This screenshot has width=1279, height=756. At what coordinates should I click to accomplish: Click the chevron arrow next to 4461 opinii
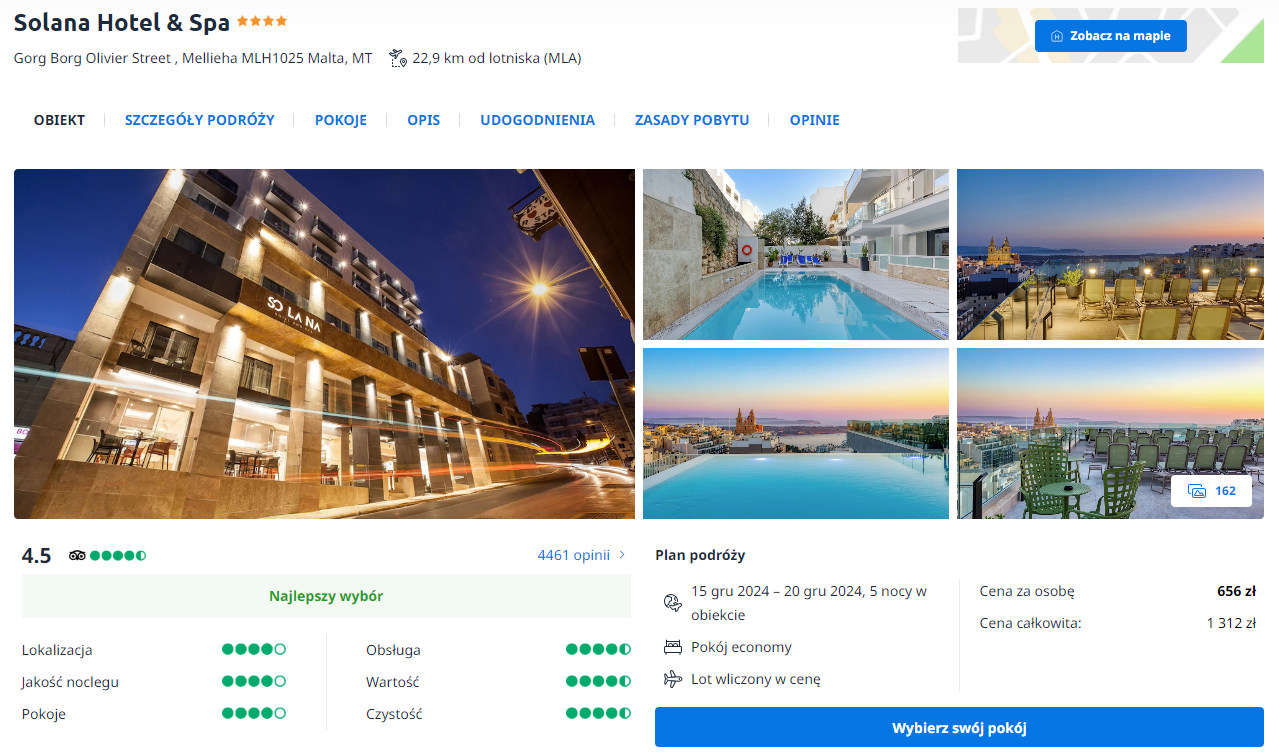coord(622,555)
